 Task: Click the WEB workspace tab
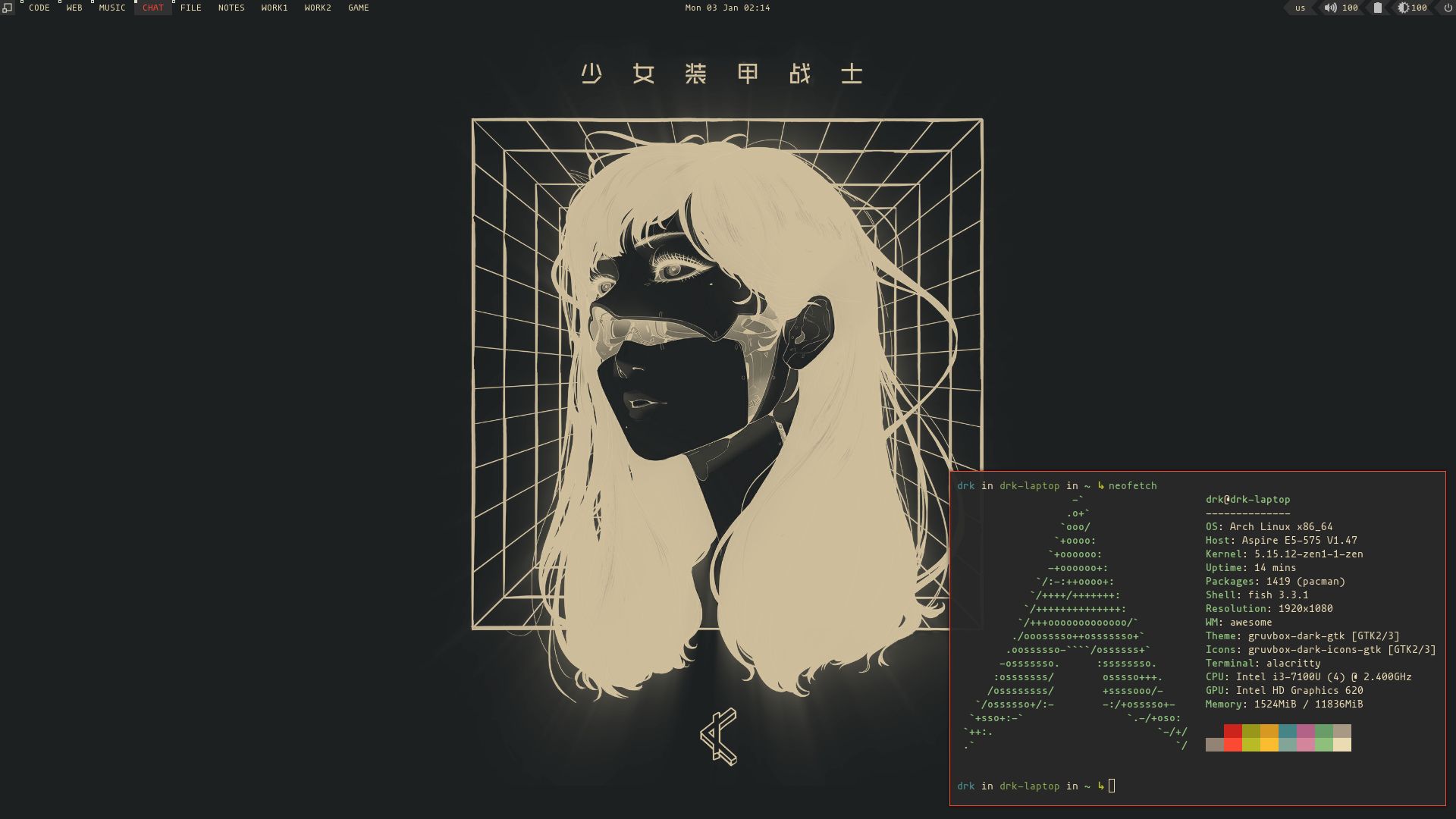click(x=74, y=8)
